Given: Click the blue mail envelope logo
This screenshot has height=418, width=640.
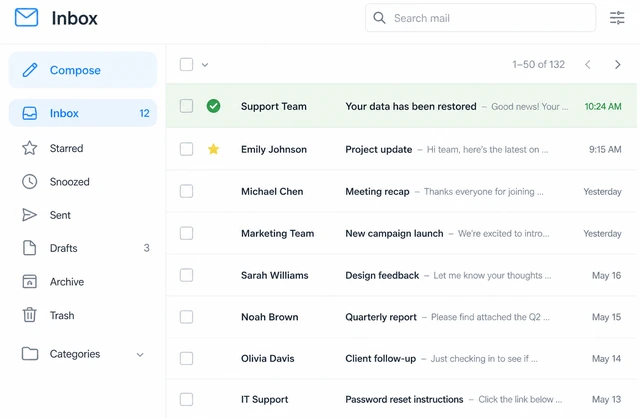Looking at the screenshot, I should point(27,18).
